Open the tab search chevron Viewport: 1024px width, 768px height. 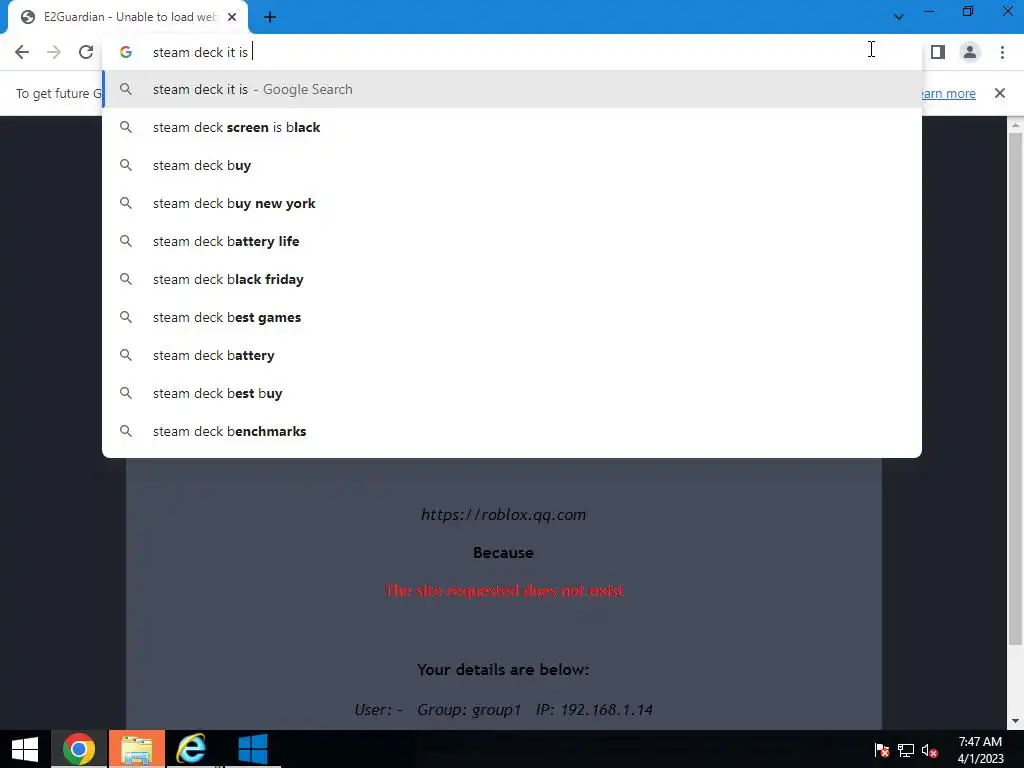[899, 17]
